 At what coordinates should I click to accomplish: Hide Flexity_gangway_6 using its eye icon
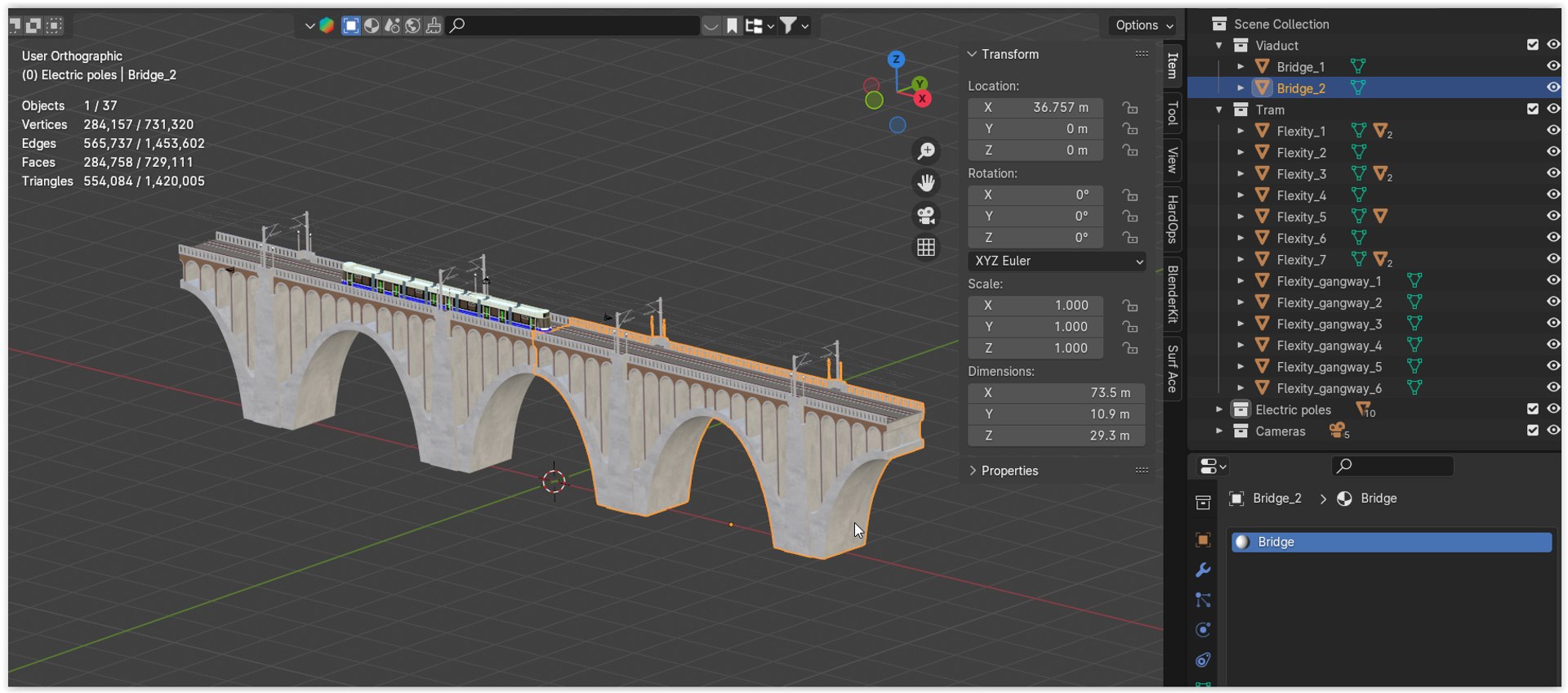point(1552,387)
